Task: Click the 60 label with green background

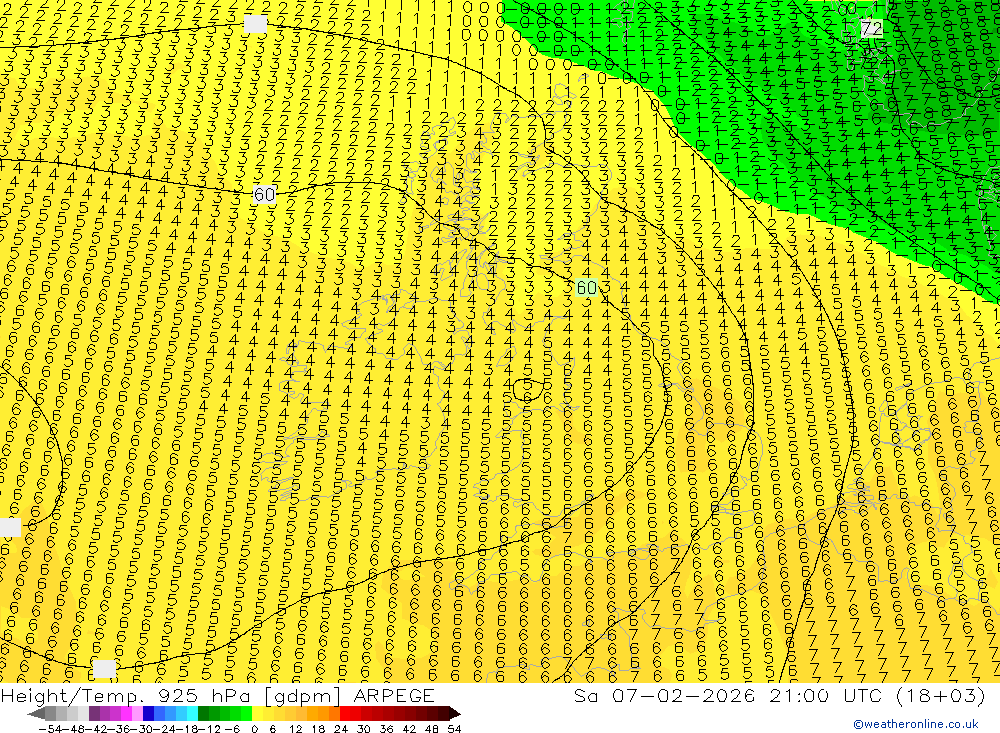Action: click(x=587, y=288)
